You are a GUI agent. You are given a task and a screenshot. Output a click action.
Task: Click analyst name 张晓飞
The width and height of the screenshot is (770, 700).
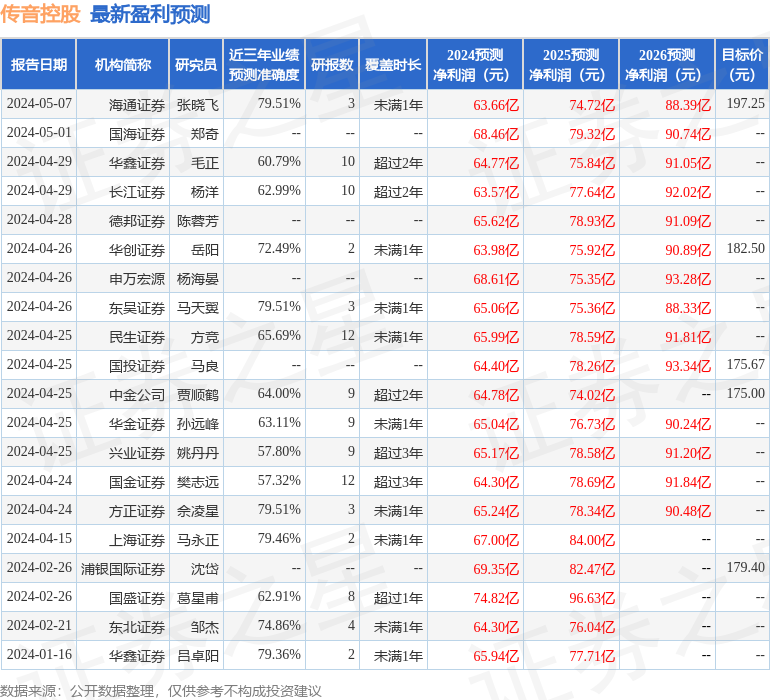point(197,105)
